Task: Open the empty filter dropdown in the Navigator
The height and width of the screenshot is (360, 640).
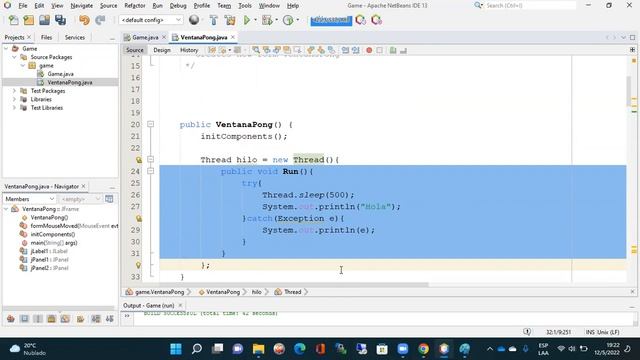Action: pos(80,199)
